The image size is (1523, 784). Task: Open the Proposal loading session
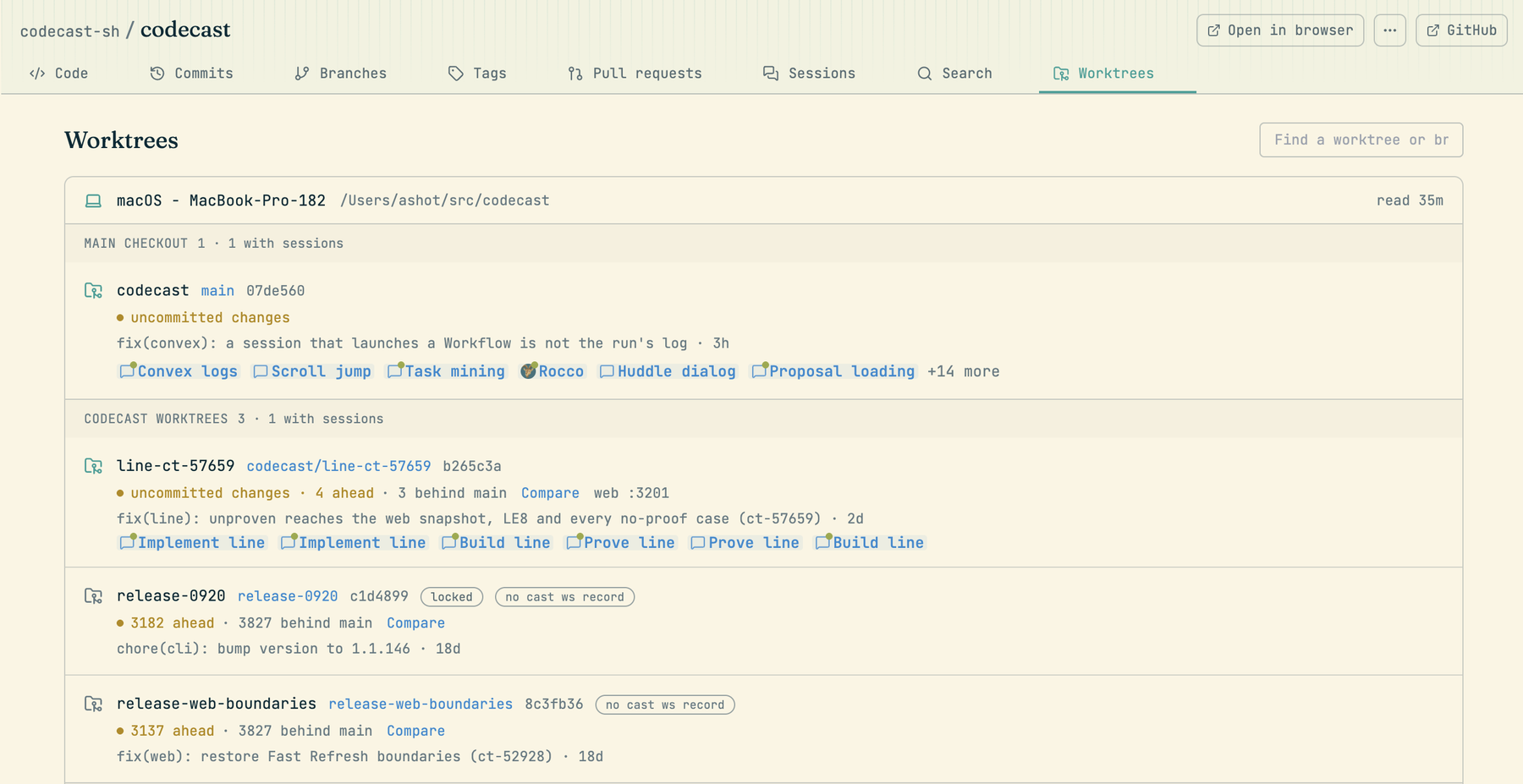[833, 371]
